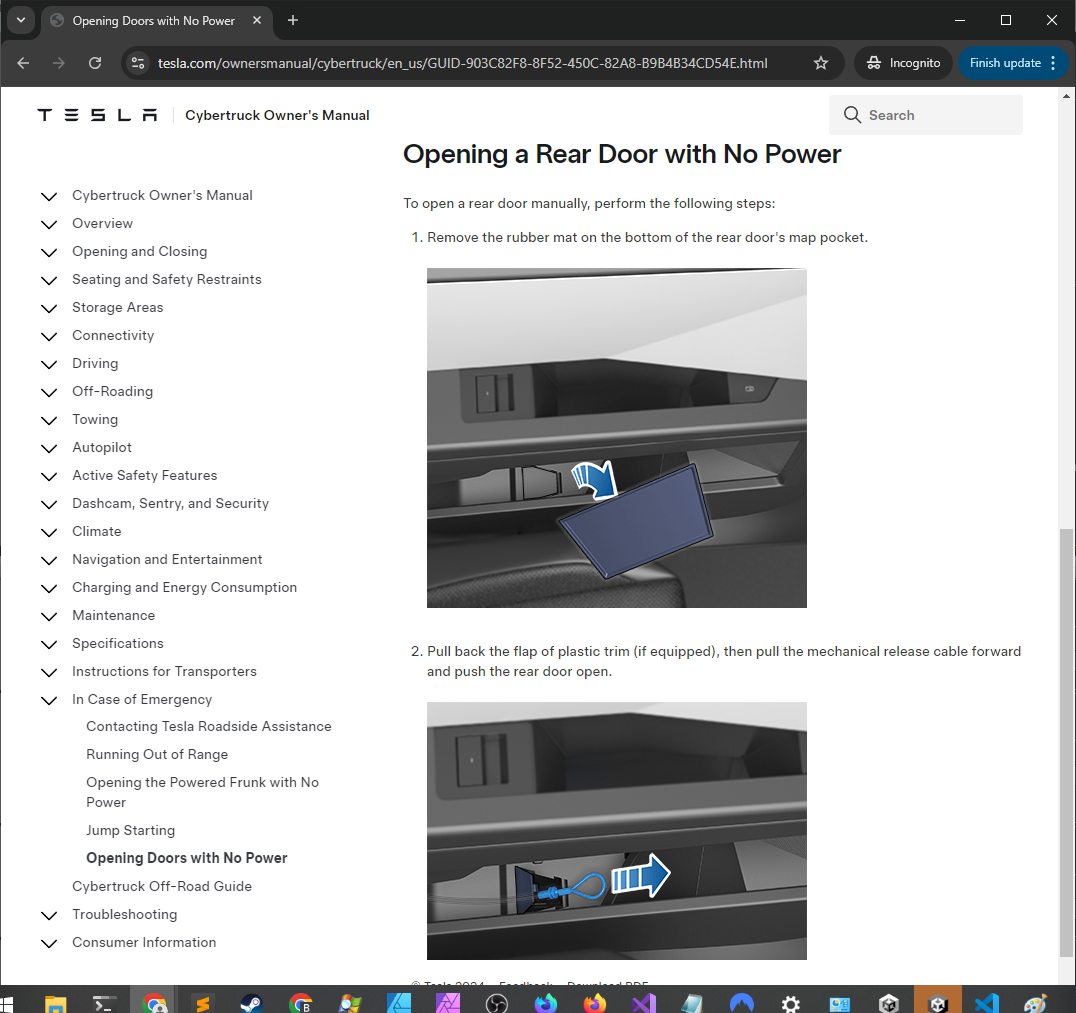Click the Finish update button
1076x1013 pixels.
pyautogui.click(x=1005, y=63)
